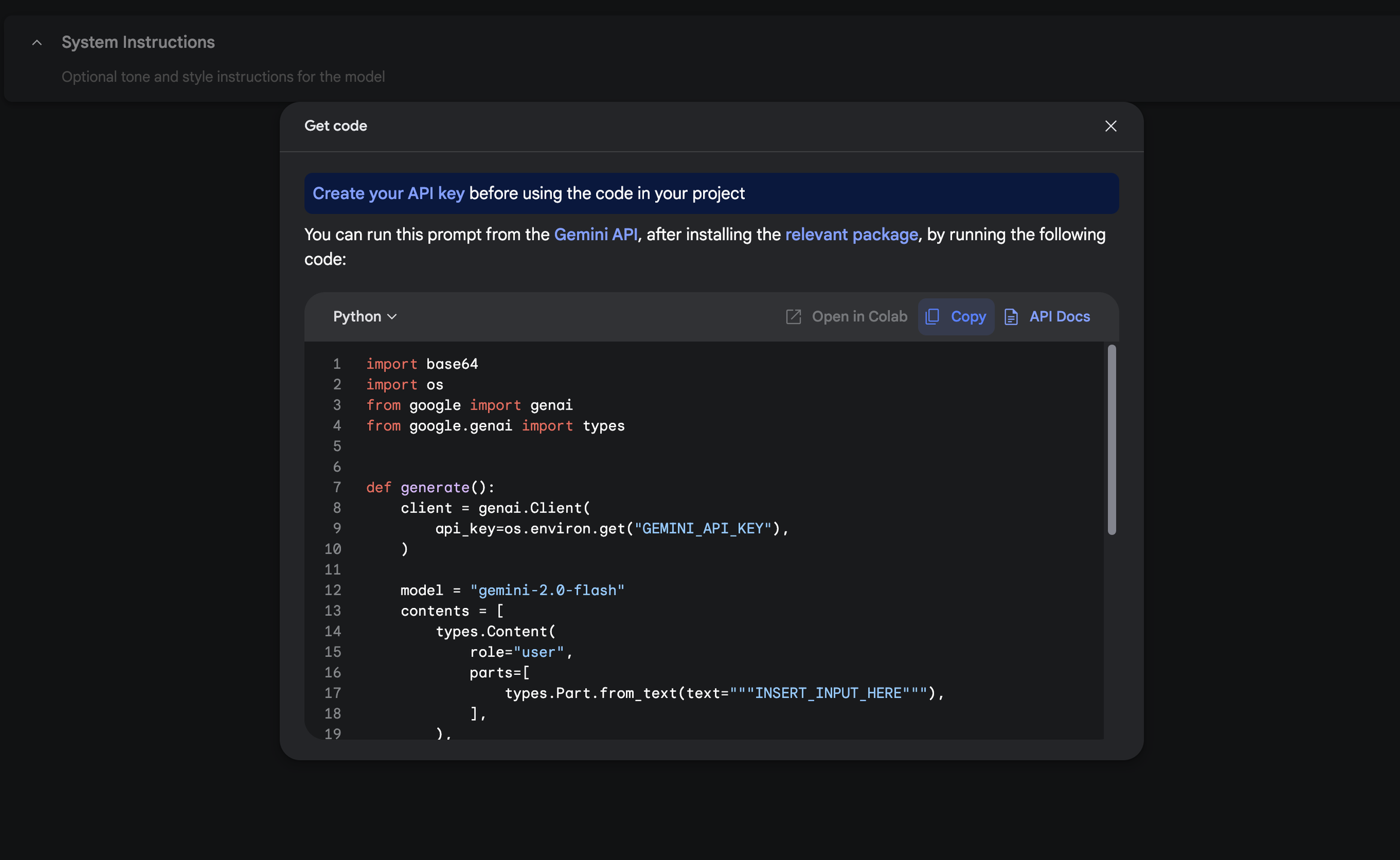Click line number 7 in the gutter
The width and height of the screenshot is (1400, 860).
[337, 487]
